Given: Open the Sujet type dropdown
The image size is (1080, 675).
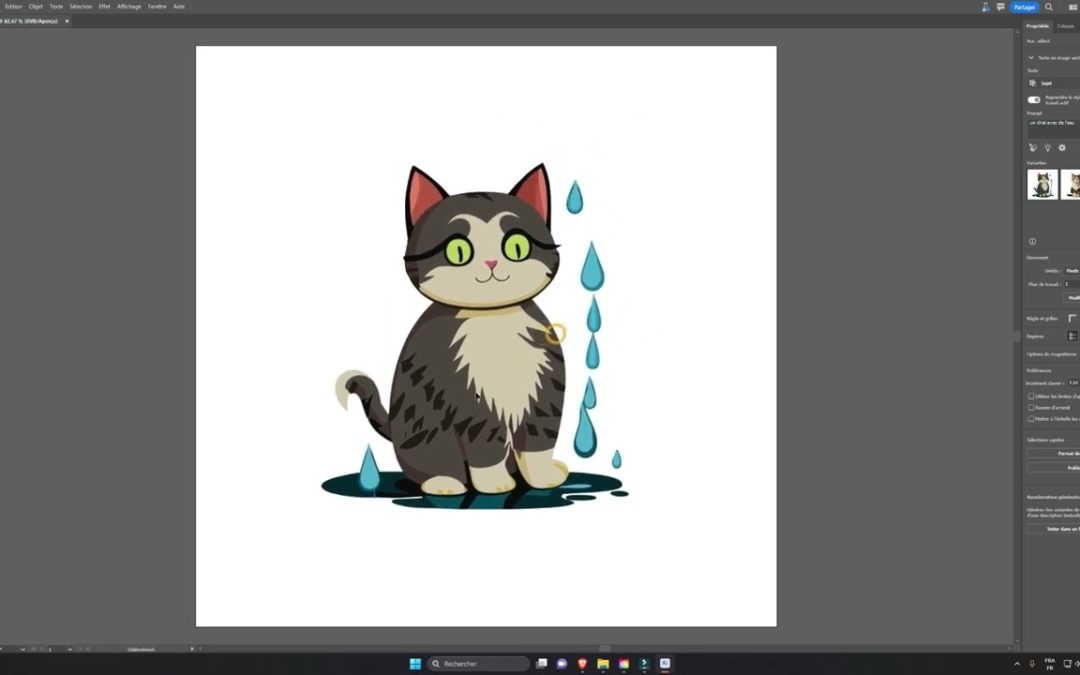Looking at the screenshot, I should [1054, 83].
